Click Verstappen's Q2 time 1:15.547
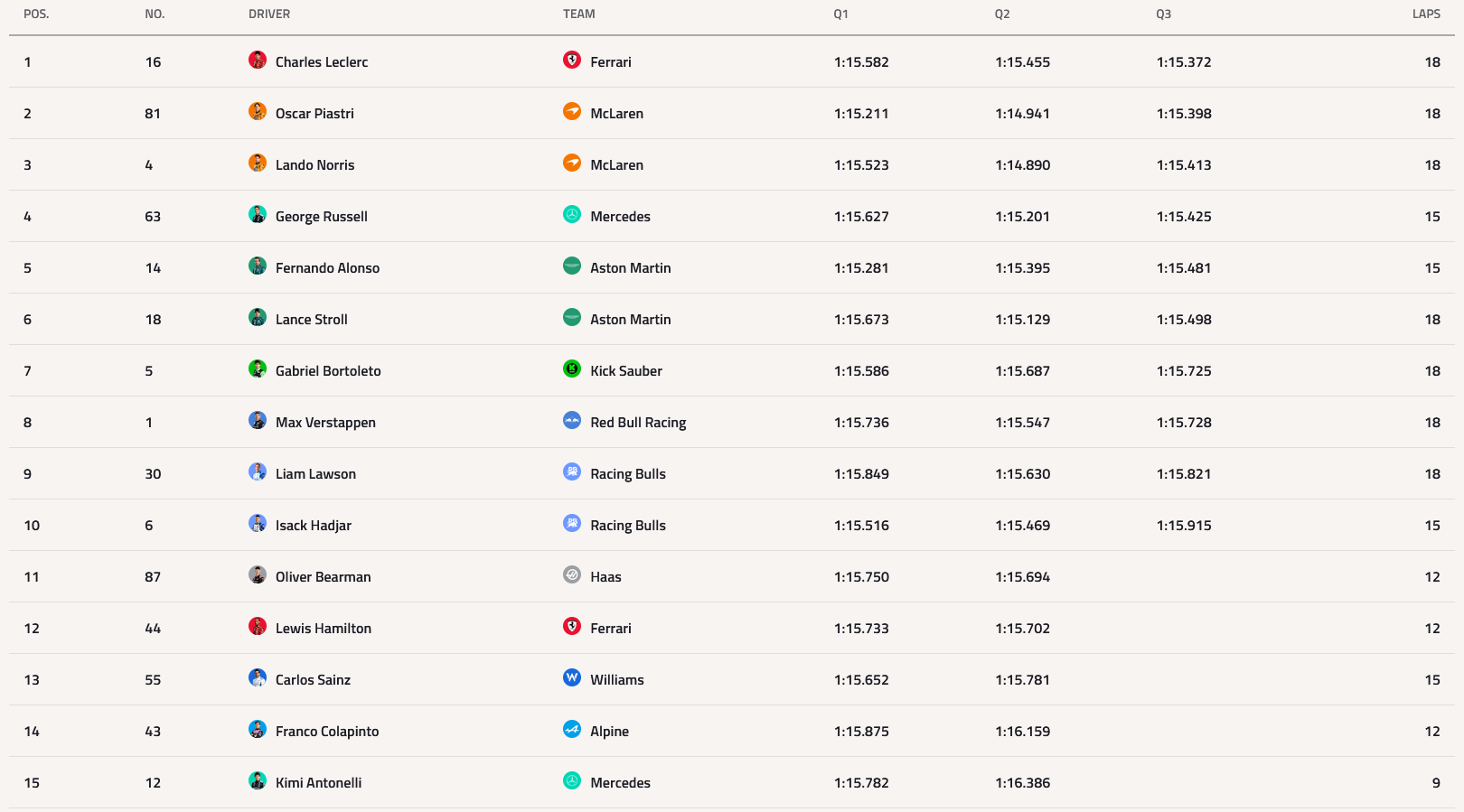 click(1023, 423)
